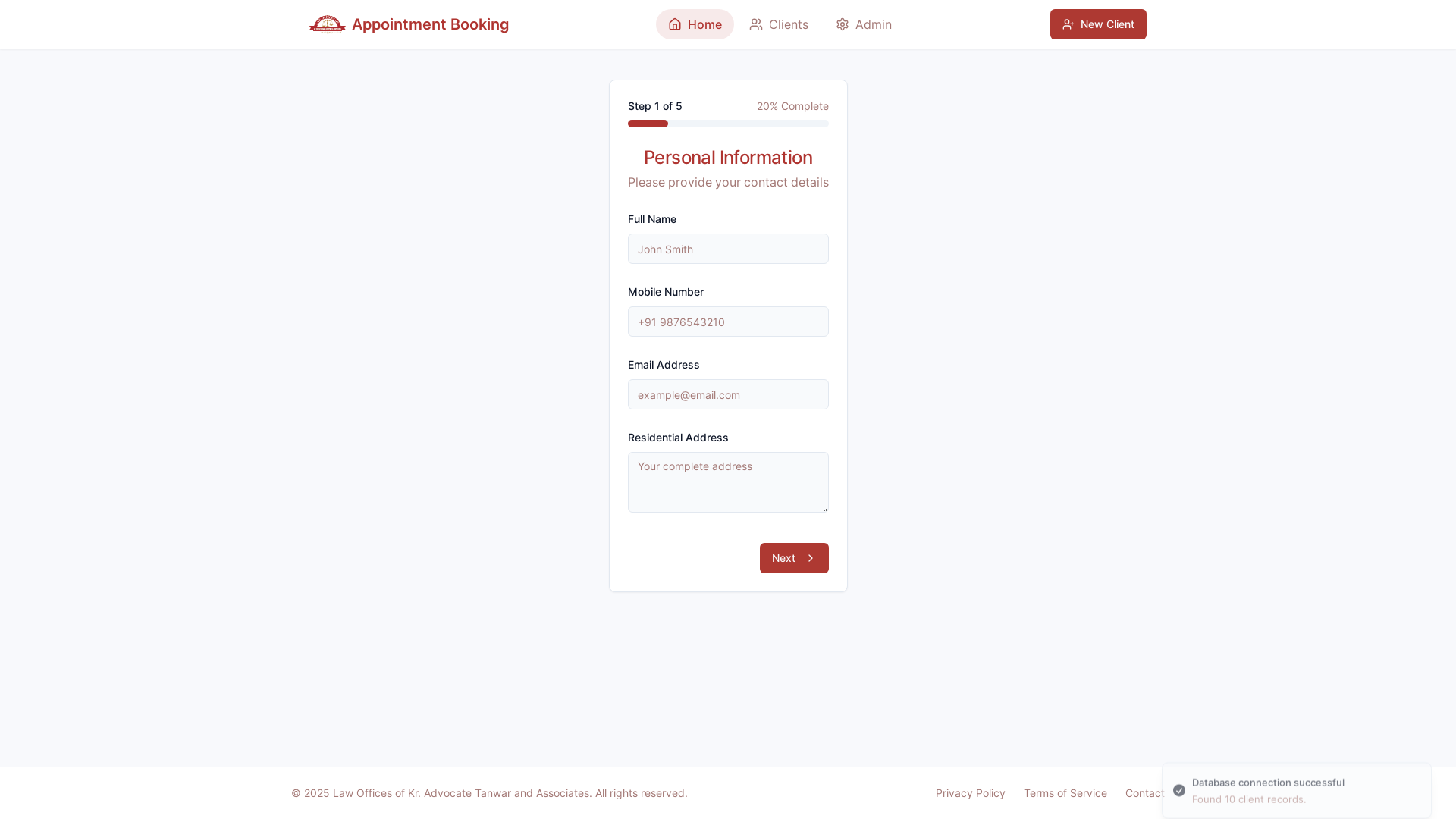Open the Contact footer link
The image size is (1456, 819).
pyautogui.click(x=1144, y=793)
